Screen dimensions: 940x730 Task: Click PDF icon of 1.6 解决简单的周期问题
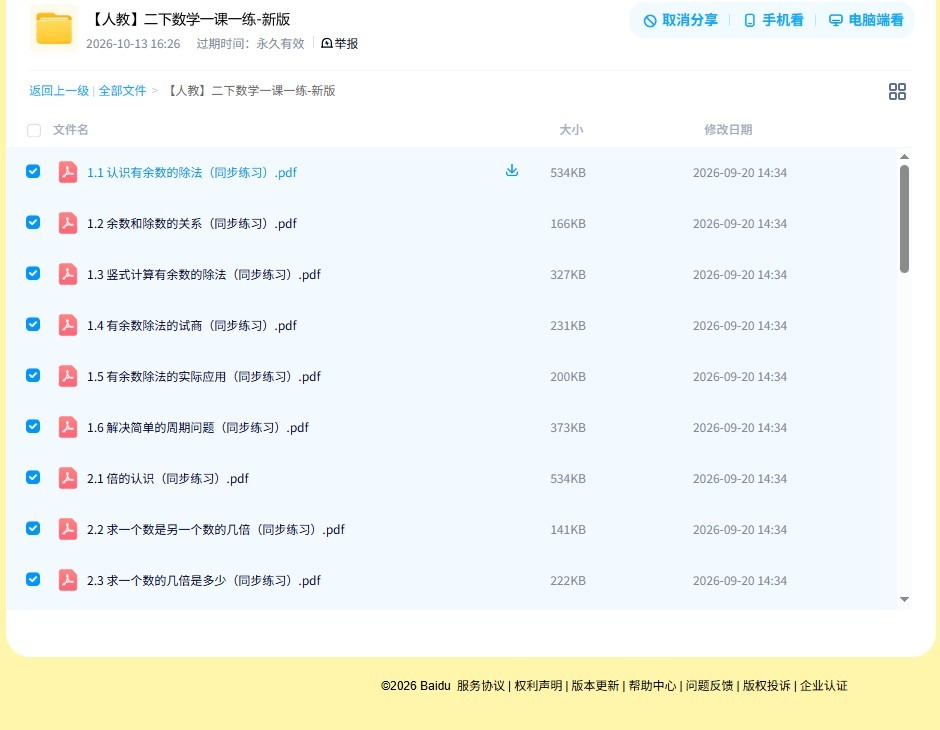coord(67,427)
